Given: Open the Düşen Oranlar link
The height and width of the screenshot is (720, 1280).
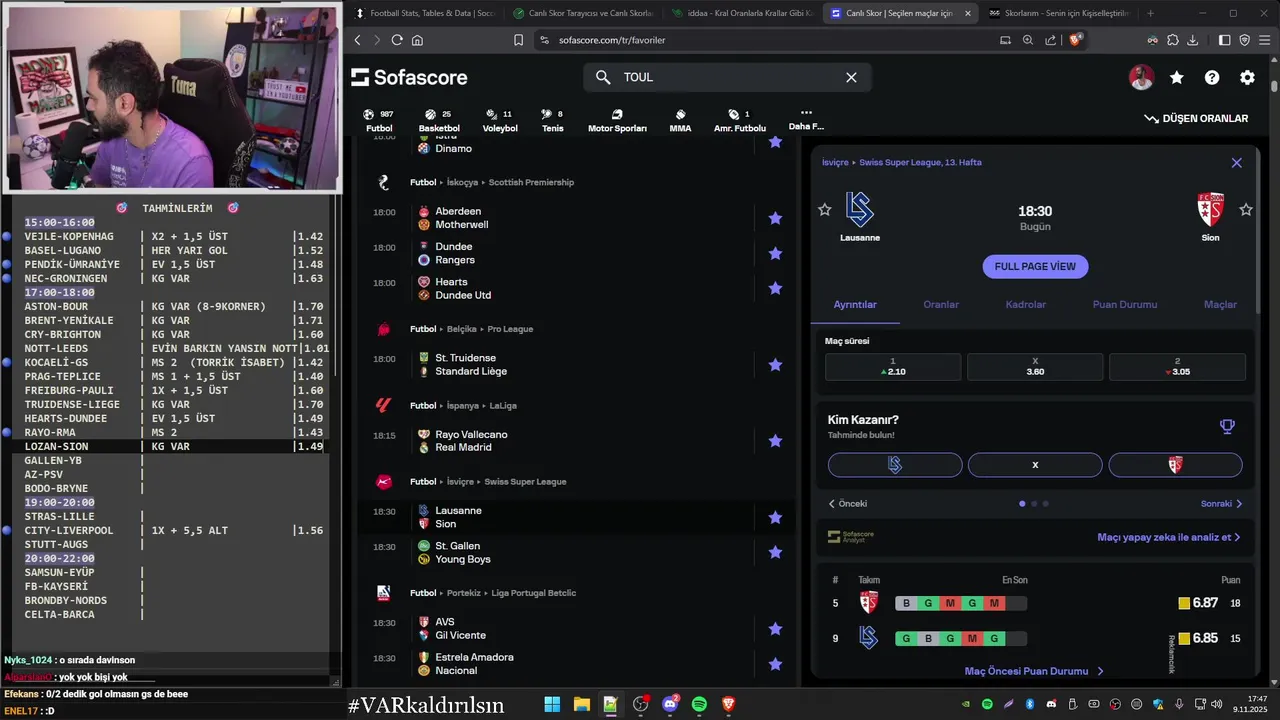Looking at the screenshot, I should coord(1197,118).
